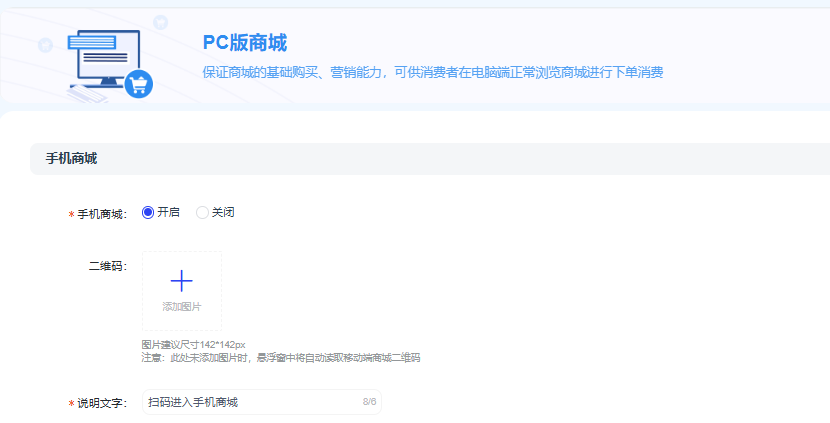Click the 手机商城 section header

point(72,158)
